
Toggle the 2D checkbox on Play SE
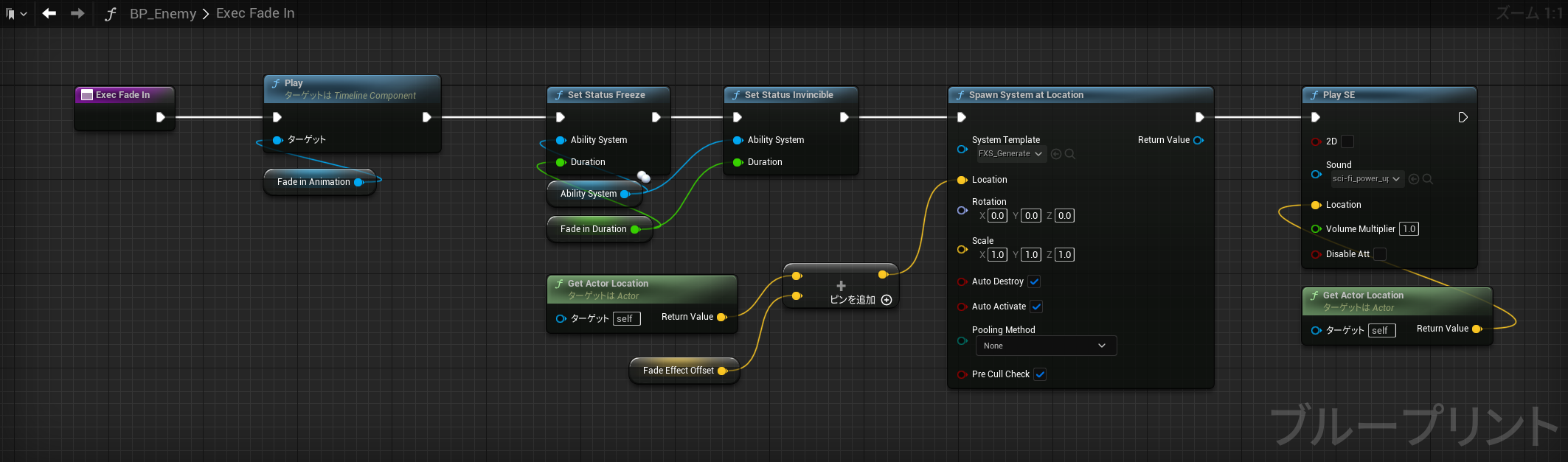pos(1347,141)
